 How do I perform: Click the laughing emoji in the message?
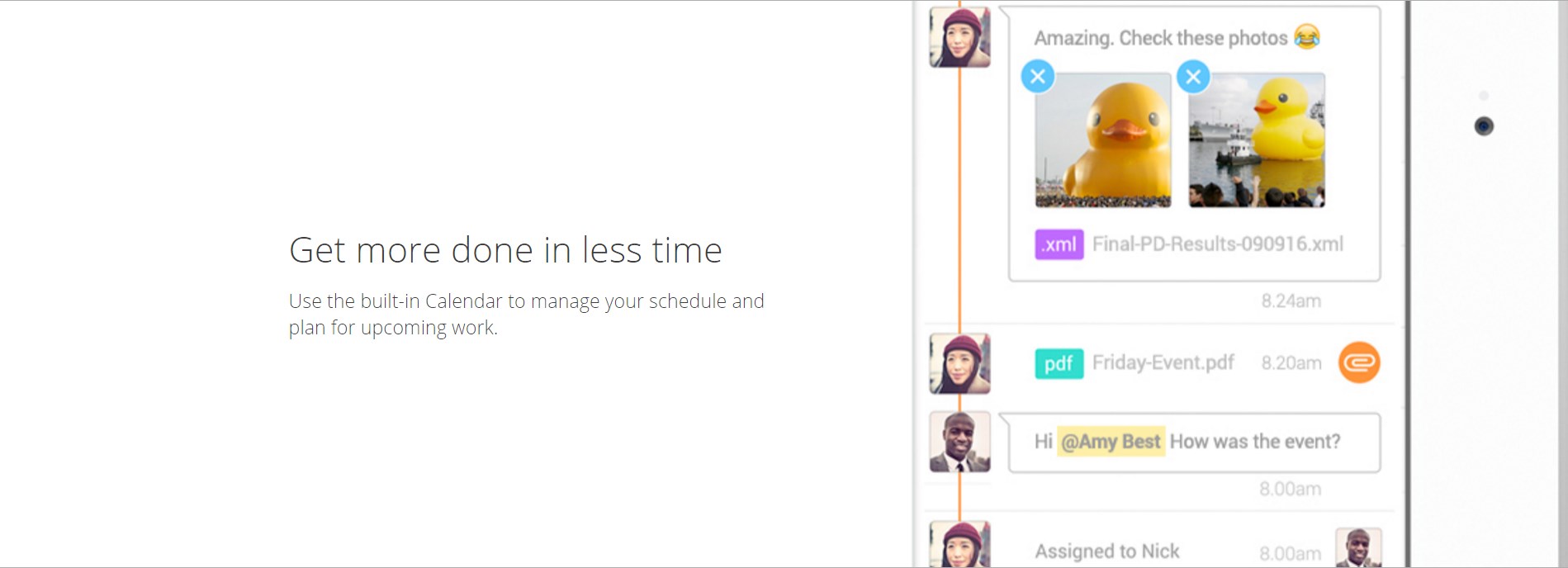pos(1307,36)
